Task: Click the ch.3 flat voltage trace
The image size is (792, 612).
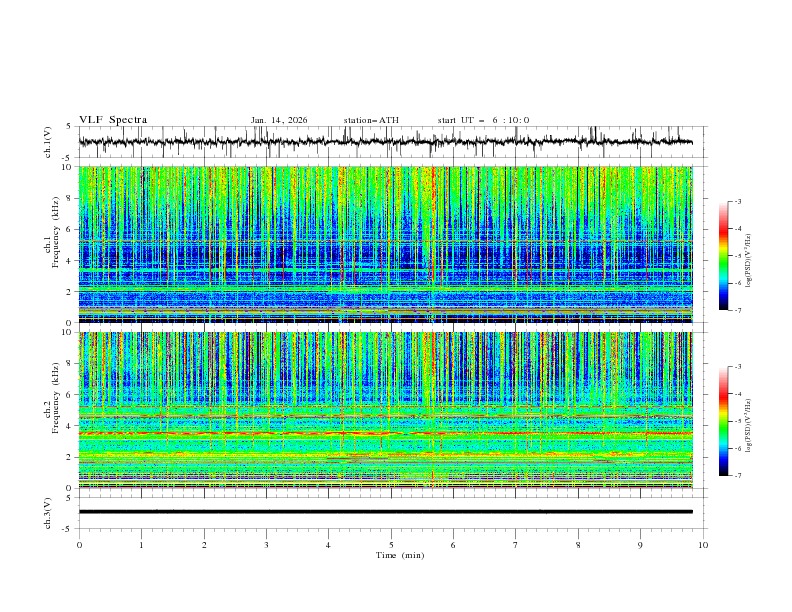Action: point(385,512)
